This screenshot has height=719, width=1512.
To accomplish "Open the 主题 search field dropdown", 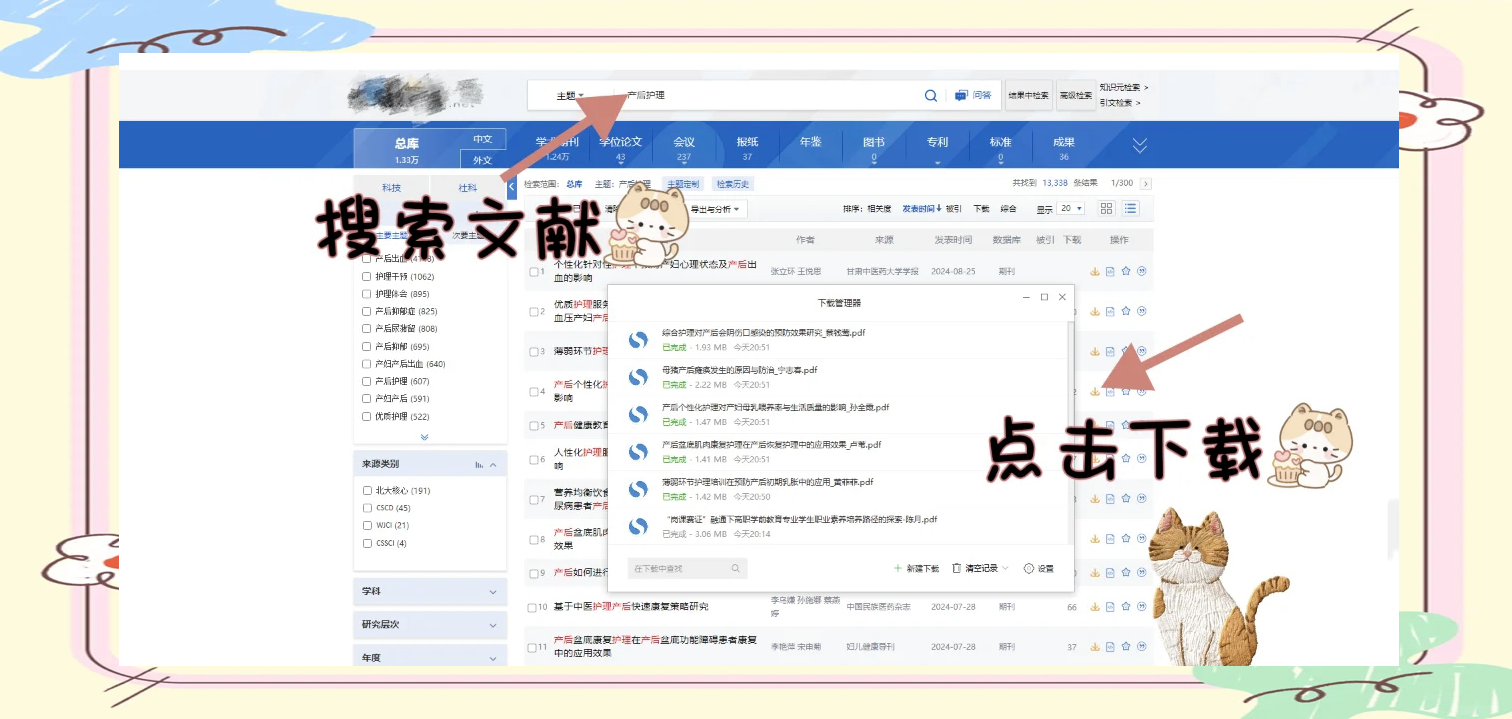I will point(570,96).
